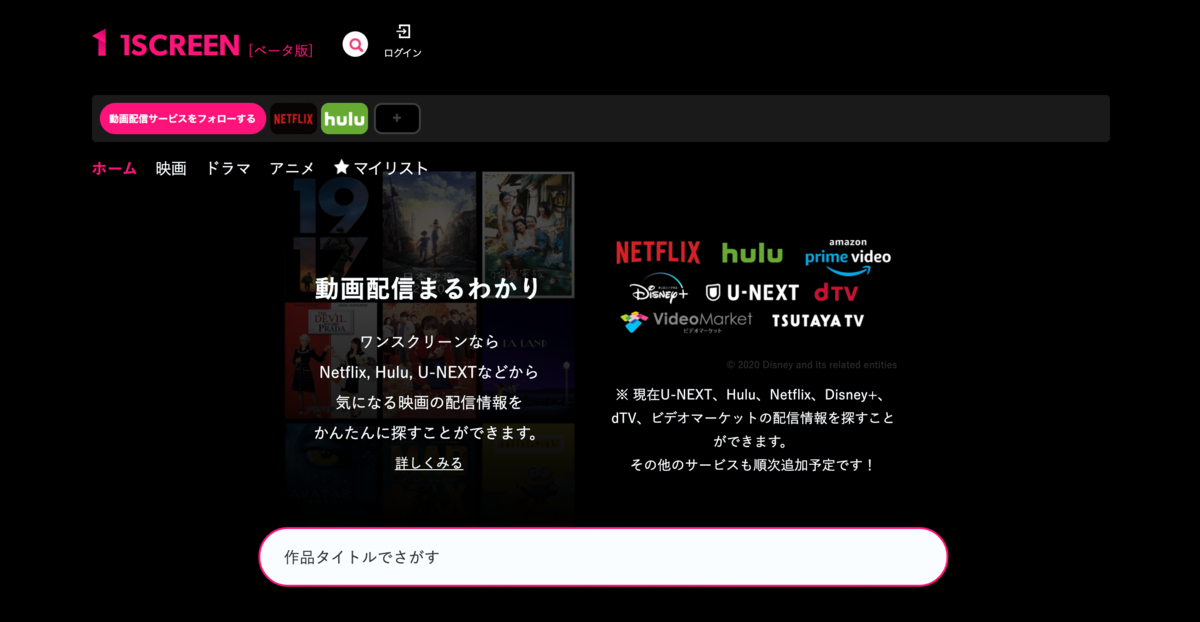Click the TSUTAYA TV logo
Viewport: 1200px width, 622px height.
click(x=817, y=321)
